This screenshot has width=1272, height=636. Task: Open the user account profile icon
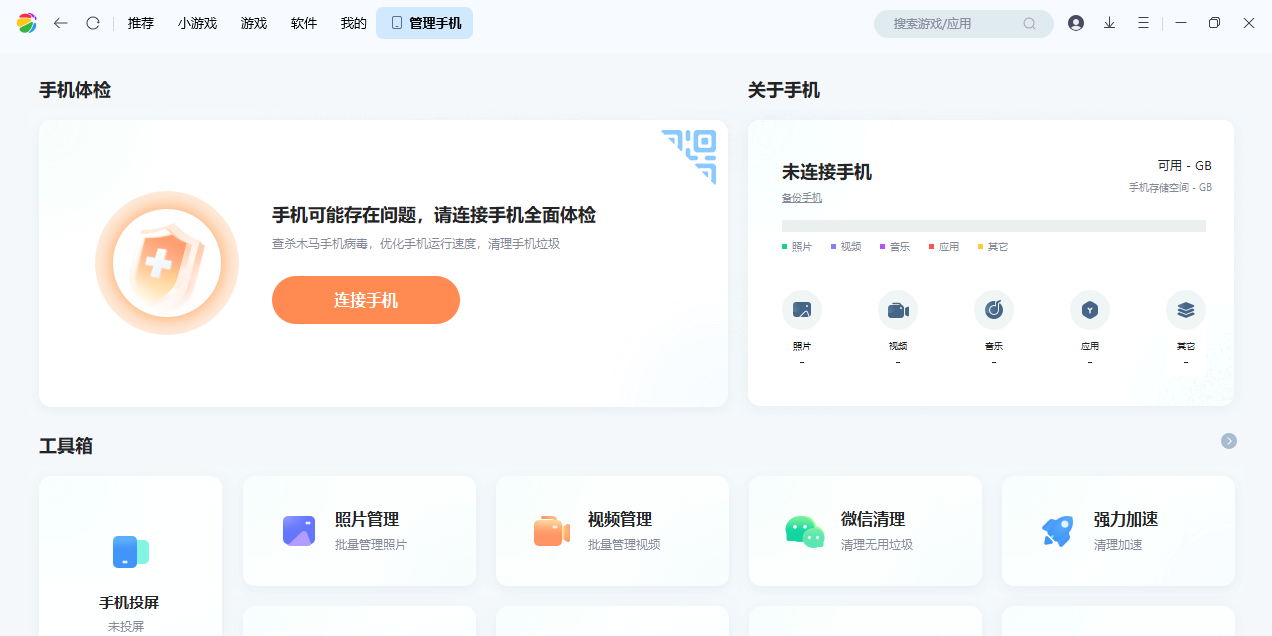[1076, 23]
